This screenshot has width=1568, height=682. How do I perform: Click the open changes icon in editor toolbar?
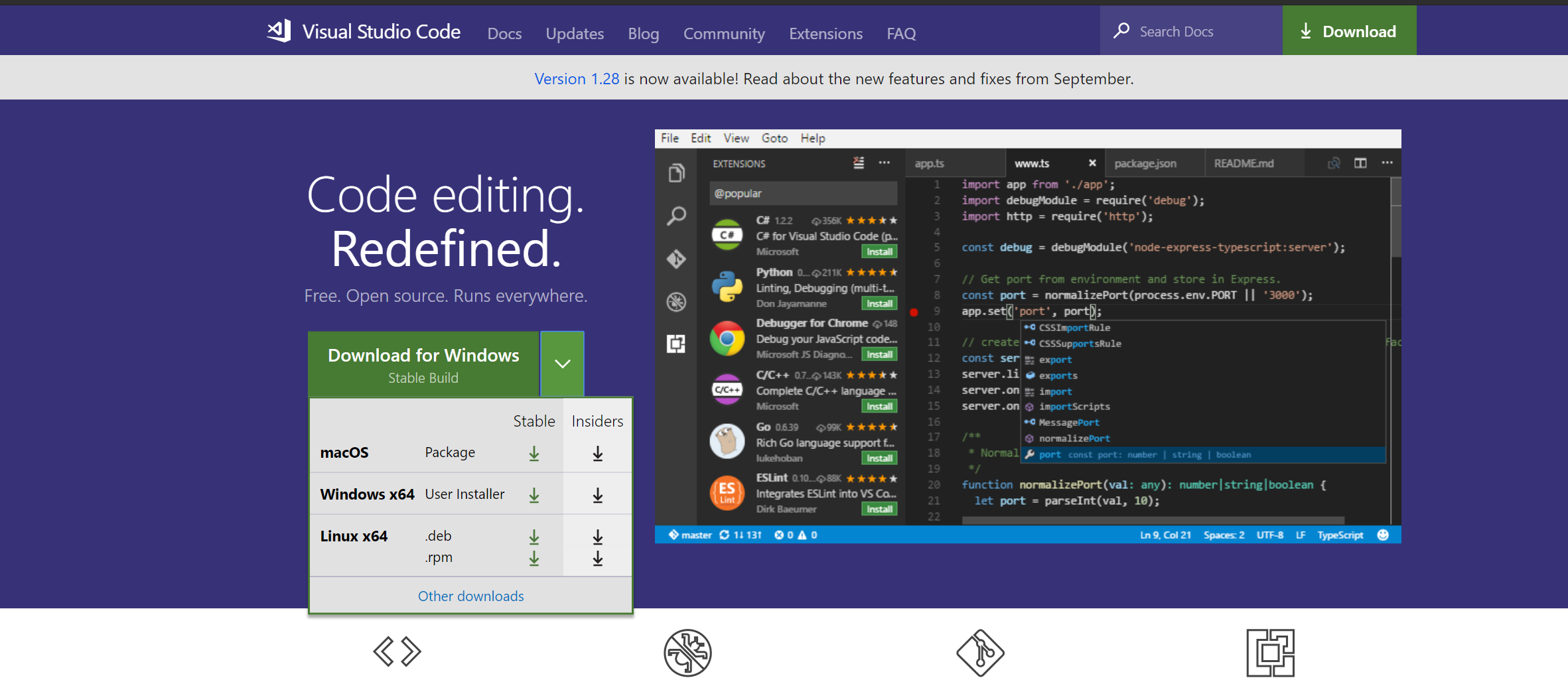point(1334,163)
